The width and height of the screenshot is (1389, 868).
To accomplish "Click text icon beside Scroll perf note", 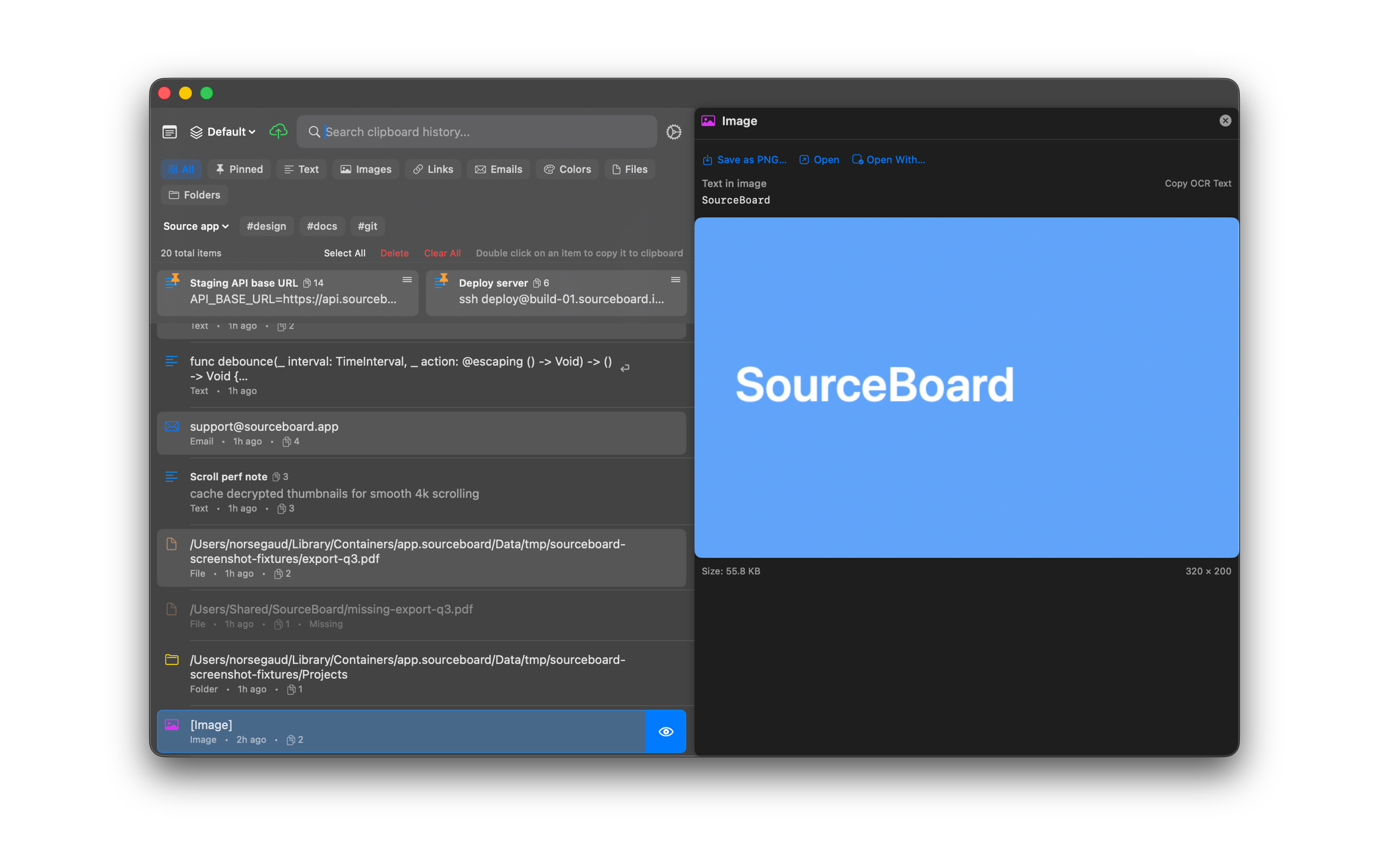I will (171, 476).
